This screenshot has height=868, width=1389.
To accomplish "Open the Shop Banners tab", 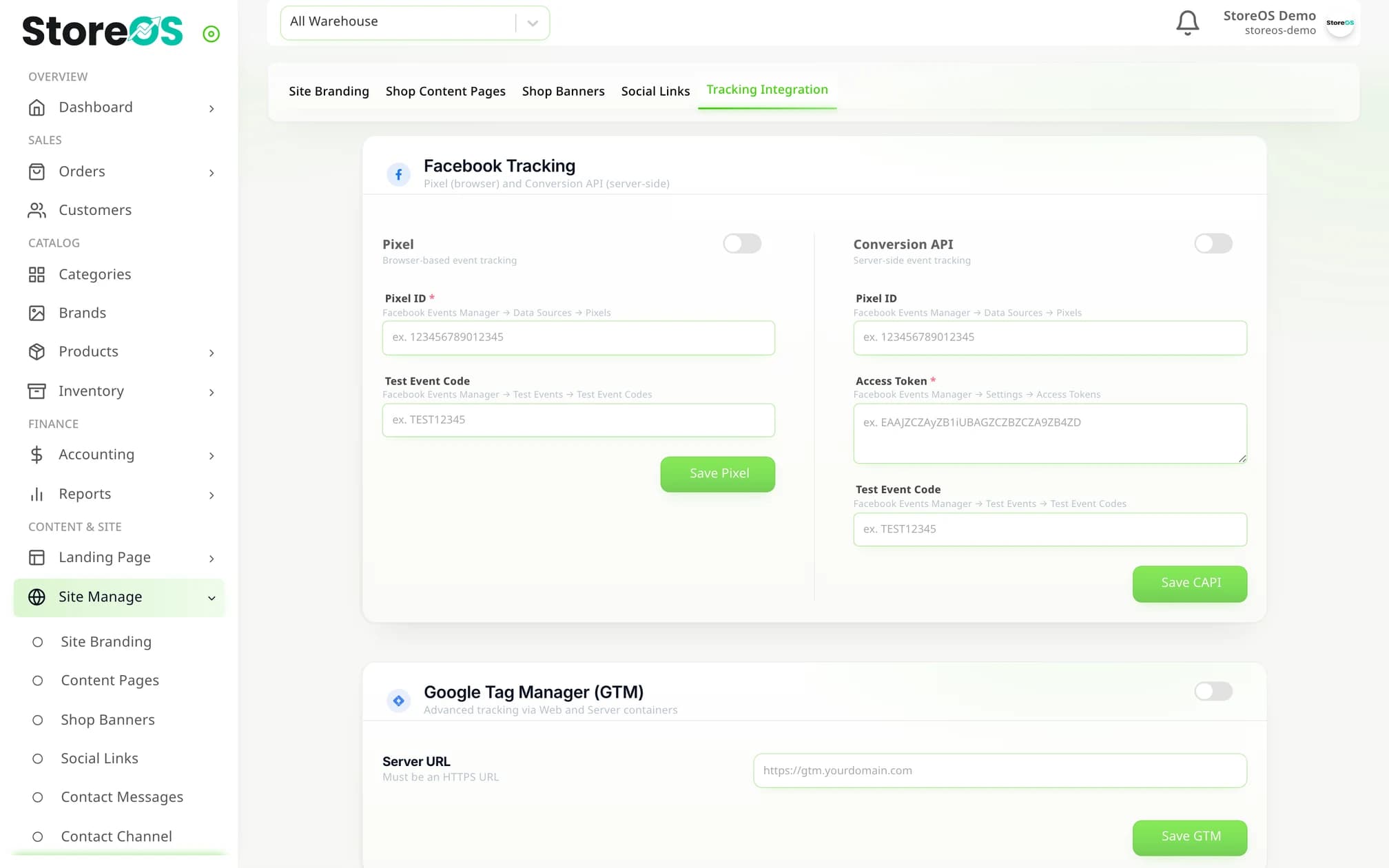I will click(563, 91).
